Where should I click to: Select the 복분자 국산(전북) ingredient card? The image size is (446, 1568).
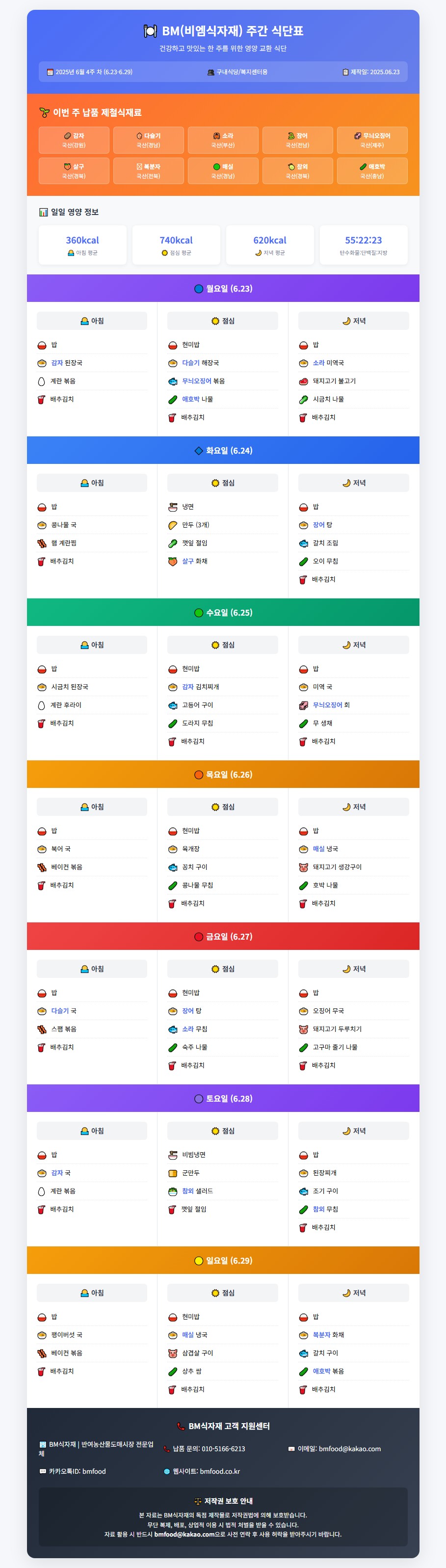tap(149, 171)
